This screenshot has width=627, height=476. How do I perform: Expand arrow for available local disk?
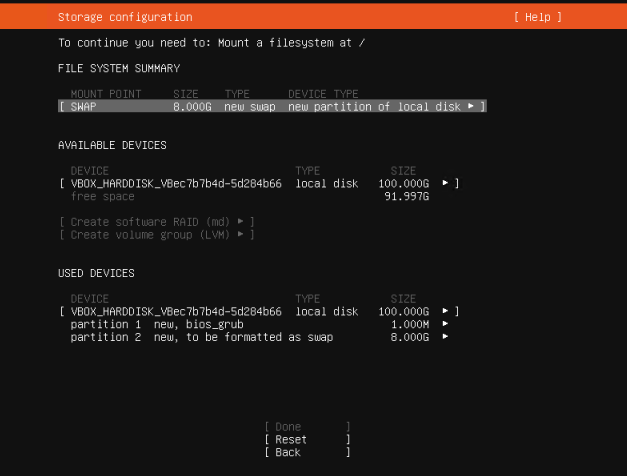pos(445,183)
